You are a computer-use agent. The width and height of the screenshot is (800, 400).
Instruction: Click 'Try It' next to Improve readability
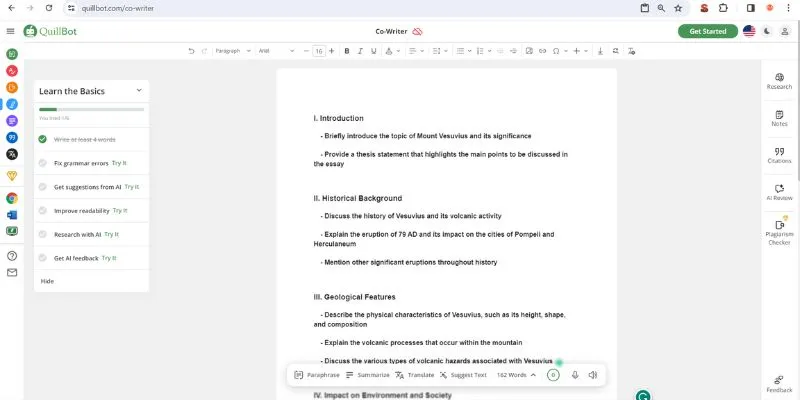120,211
